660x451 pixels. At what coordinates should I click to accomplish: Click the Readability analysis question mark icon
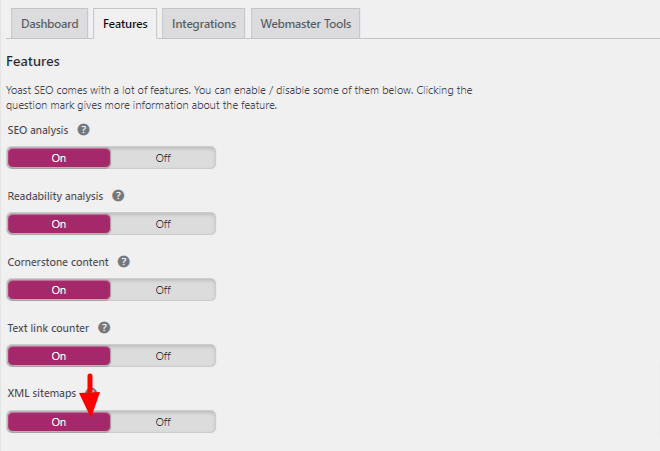coord(118,196)
